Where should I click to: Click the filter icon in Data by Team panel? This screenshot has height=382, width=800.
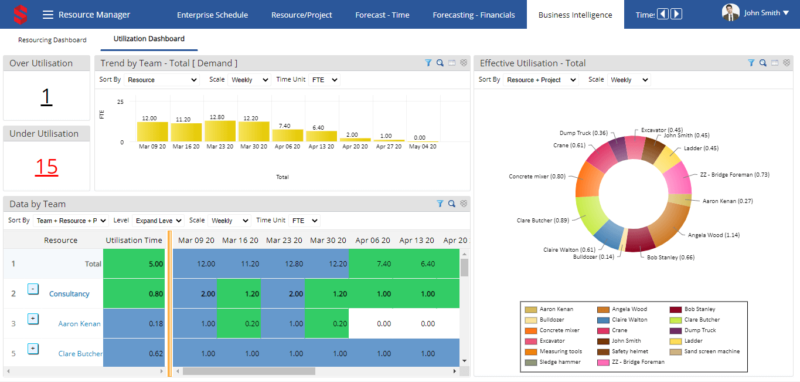440,204
